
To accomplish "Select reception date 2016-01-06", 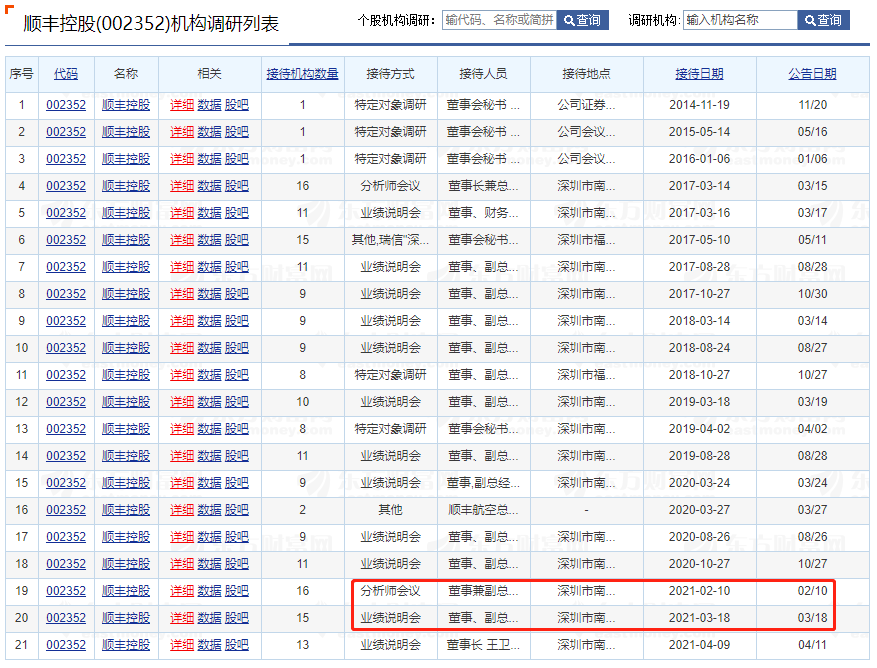I will coord(700,159).
